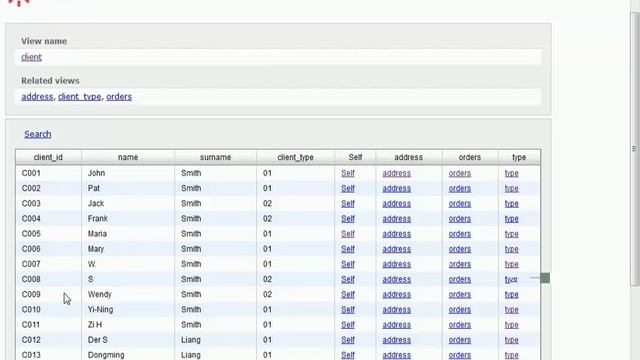The width and height of the screenshot is (640, 360).
Task: Open address link in row C002
Action: coord(396,189)
